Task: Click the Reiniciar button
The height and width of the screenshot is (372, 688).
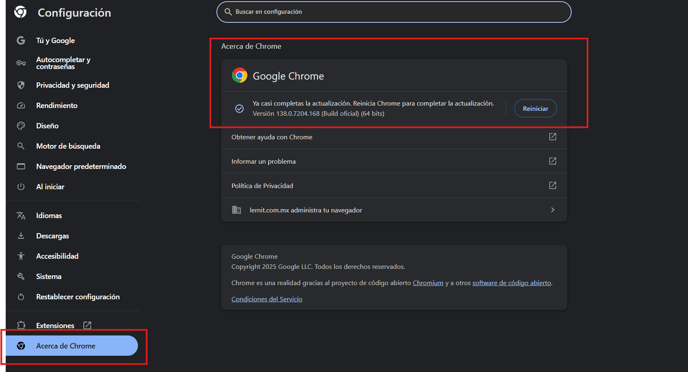Action: tap(535, 108)
